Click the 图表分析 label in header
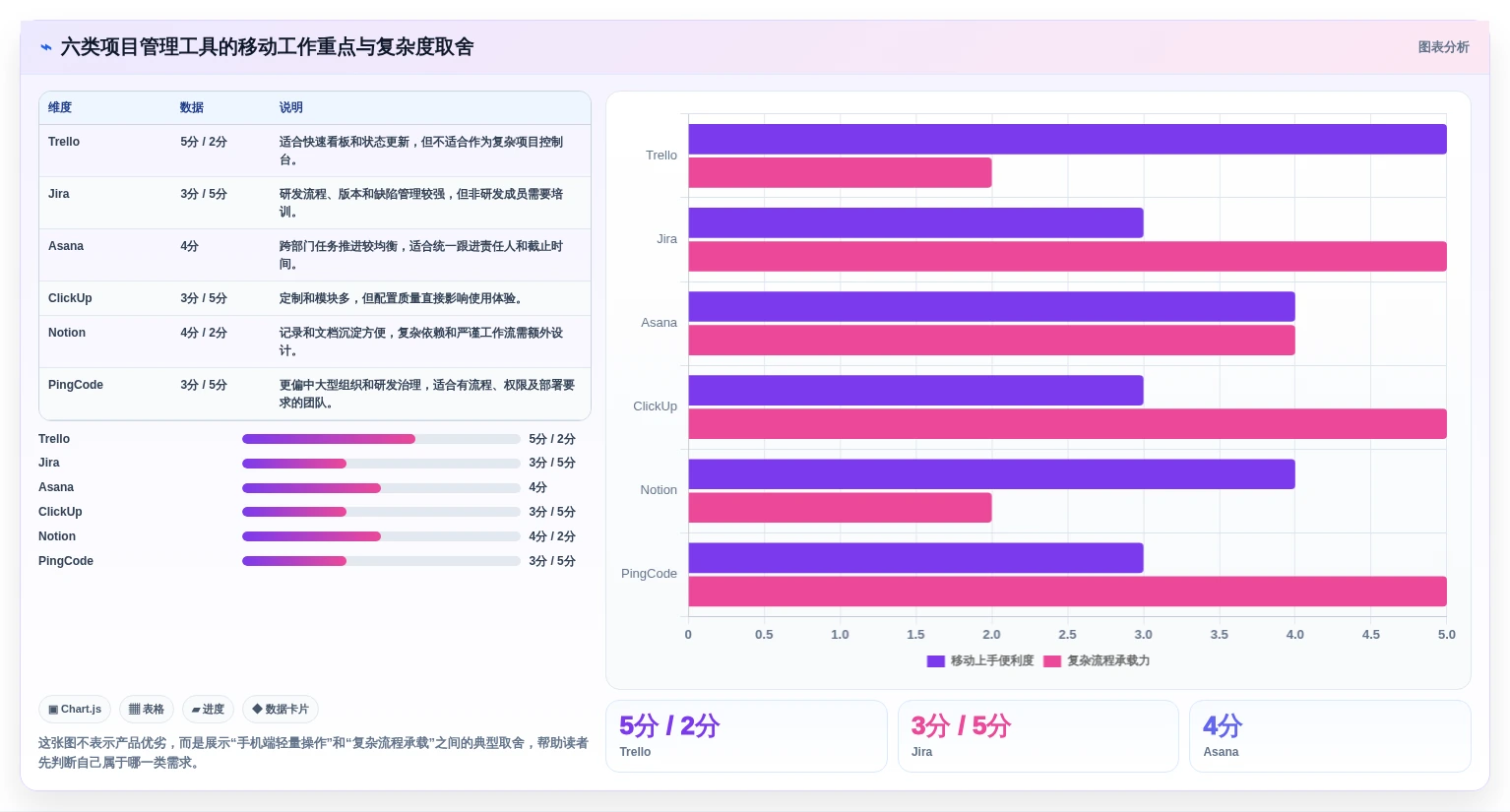Screen dimensions: 1510x812 [x=1443, y=47]
